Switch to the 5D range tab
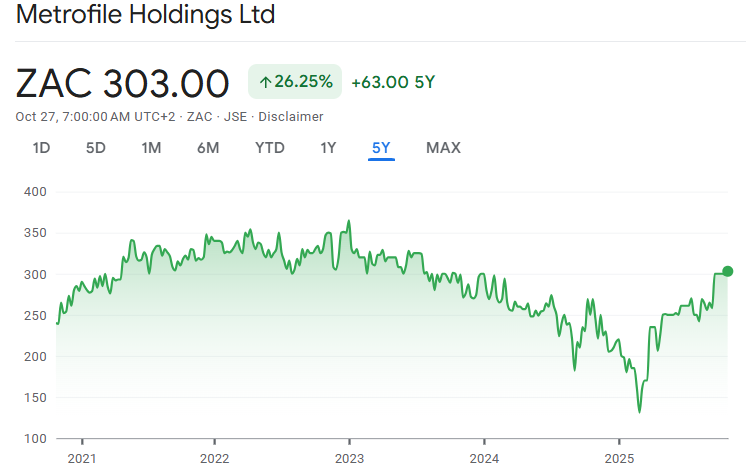 pyautogui.click(x=95, y=148)
